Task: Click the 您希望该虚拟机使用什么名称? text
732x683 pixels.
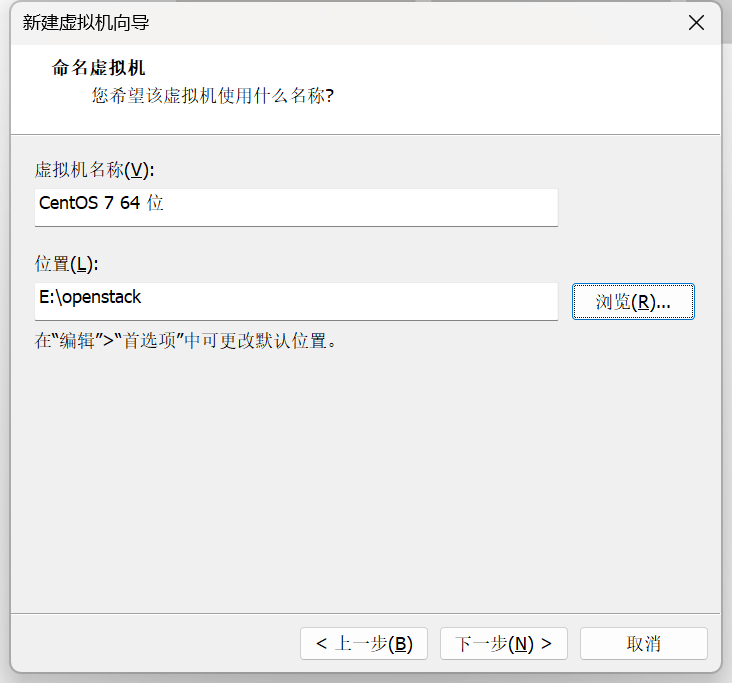Action: (212, 96)
